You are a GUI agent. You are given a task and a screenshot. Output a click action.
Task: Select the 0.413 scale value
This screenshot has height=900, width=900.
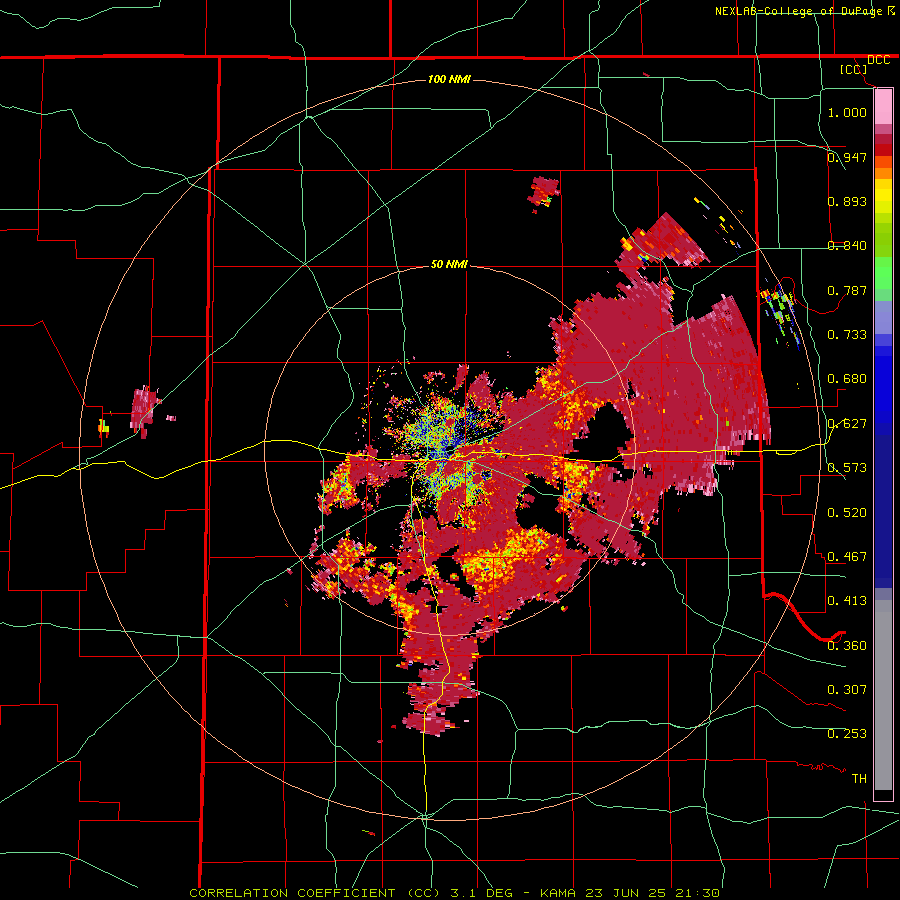click(x=847, y=601)
